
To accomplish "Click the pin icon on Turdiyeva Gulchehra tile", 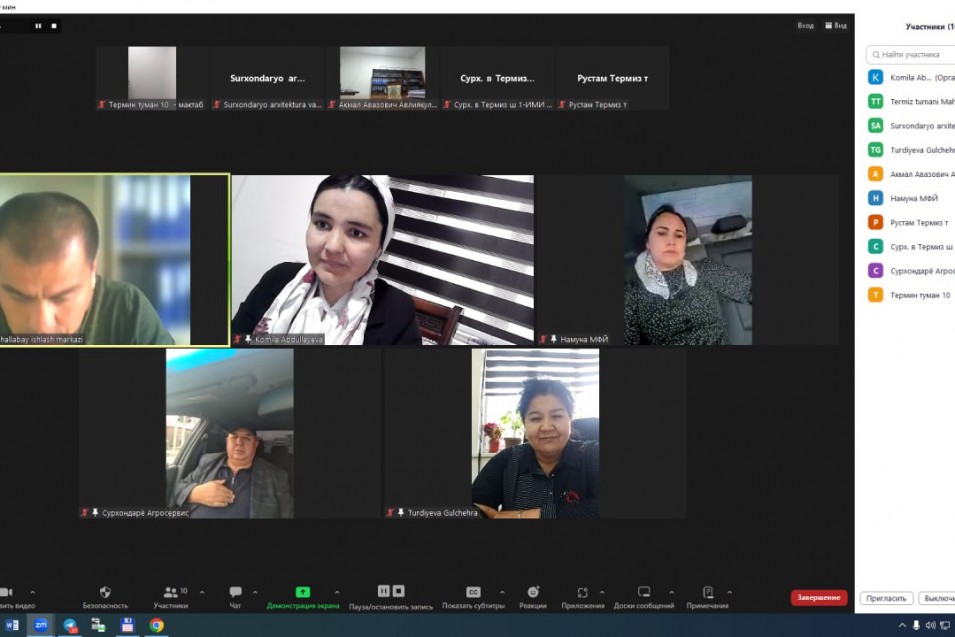I will click(x=400, y=513).
